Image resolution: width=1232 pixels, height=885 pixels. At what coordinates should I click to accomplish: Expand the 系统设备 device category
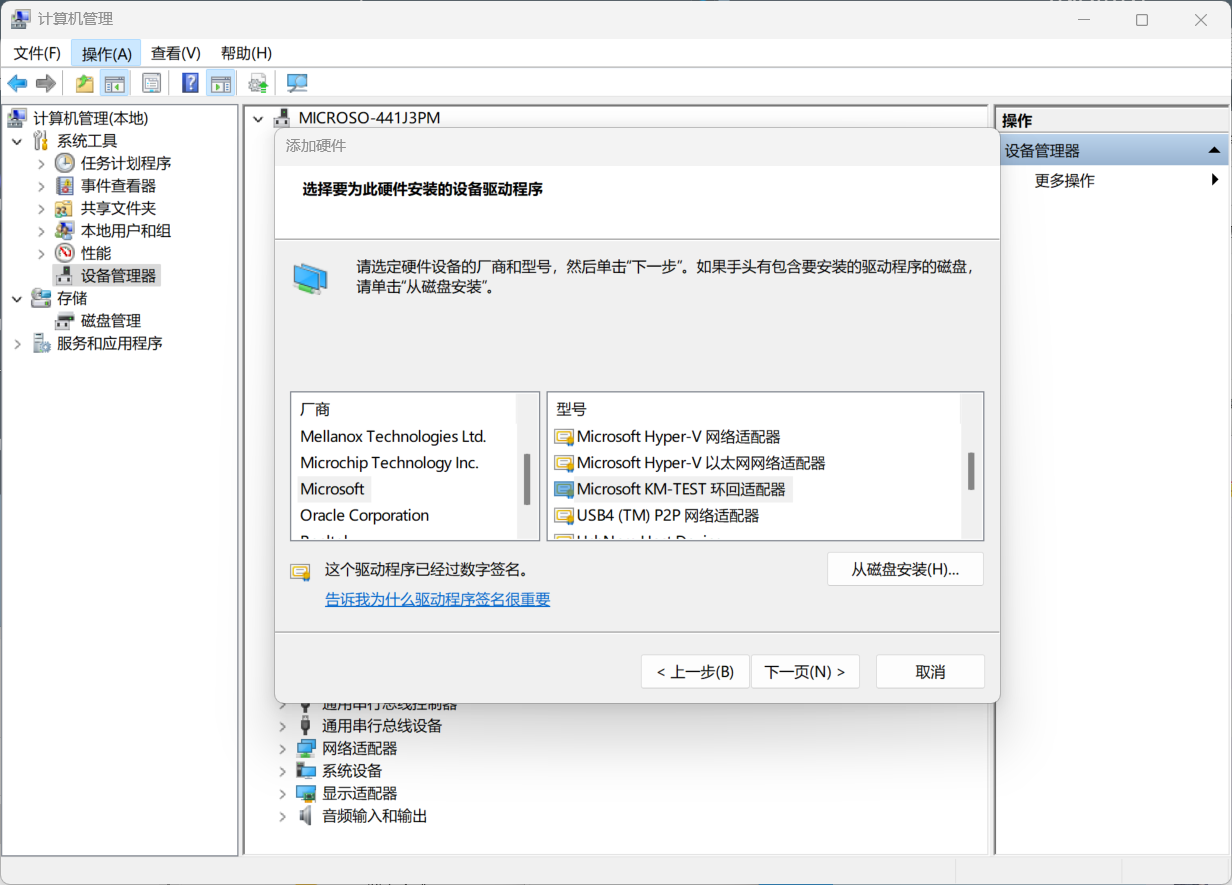pos(282,771)
